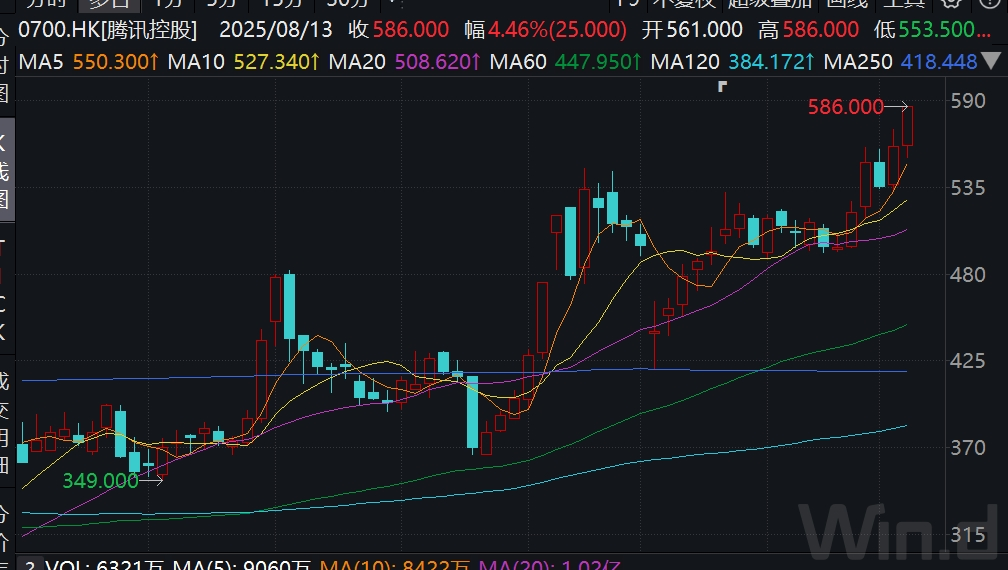The image size is (1008, 570).
Task: Click the opening price 开 561.000
Action: point(692,30)
